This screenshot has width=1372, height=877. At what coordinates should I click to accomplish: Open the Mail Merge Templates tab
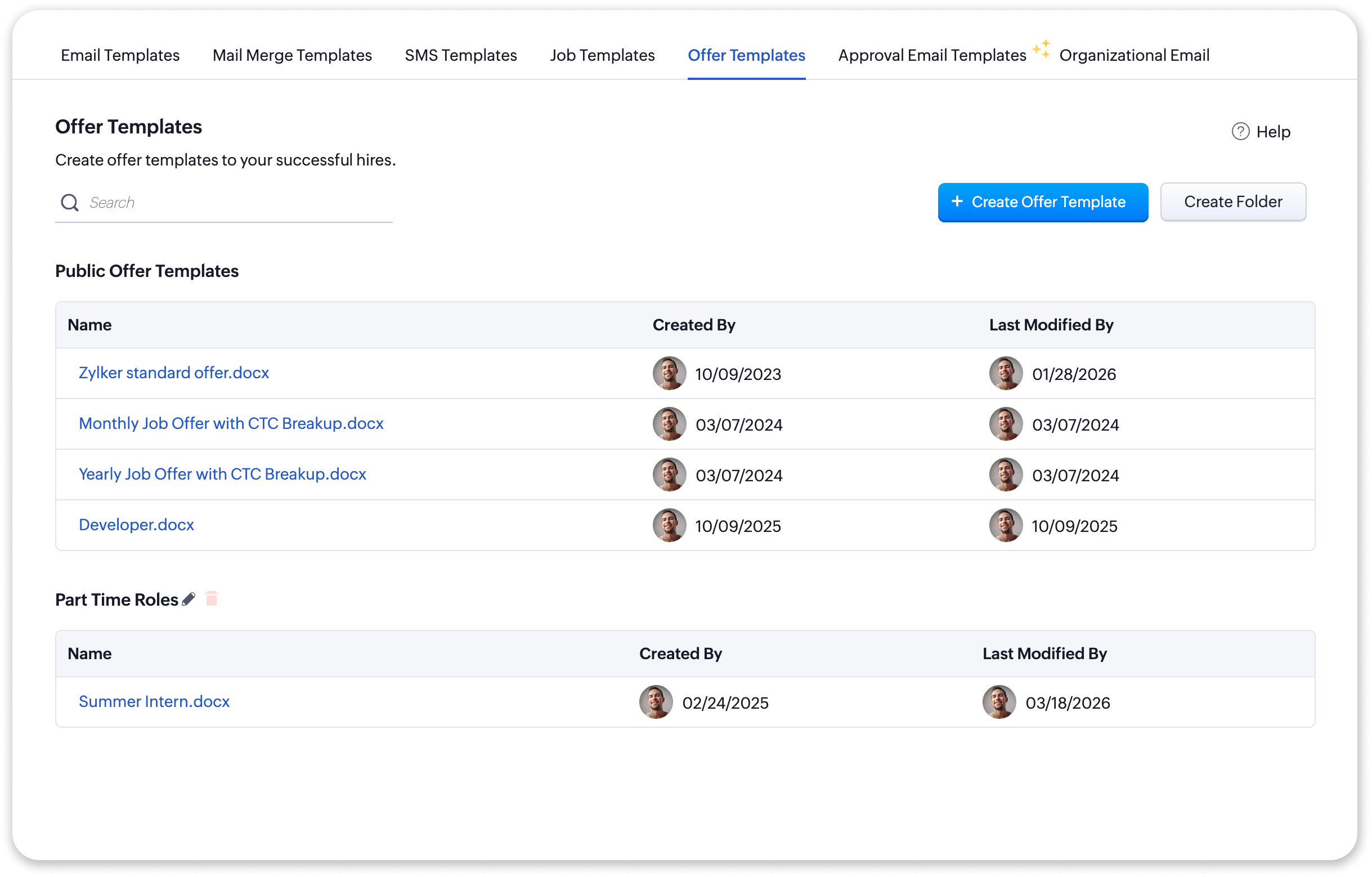pyautogui.click(x=292, y=55)
